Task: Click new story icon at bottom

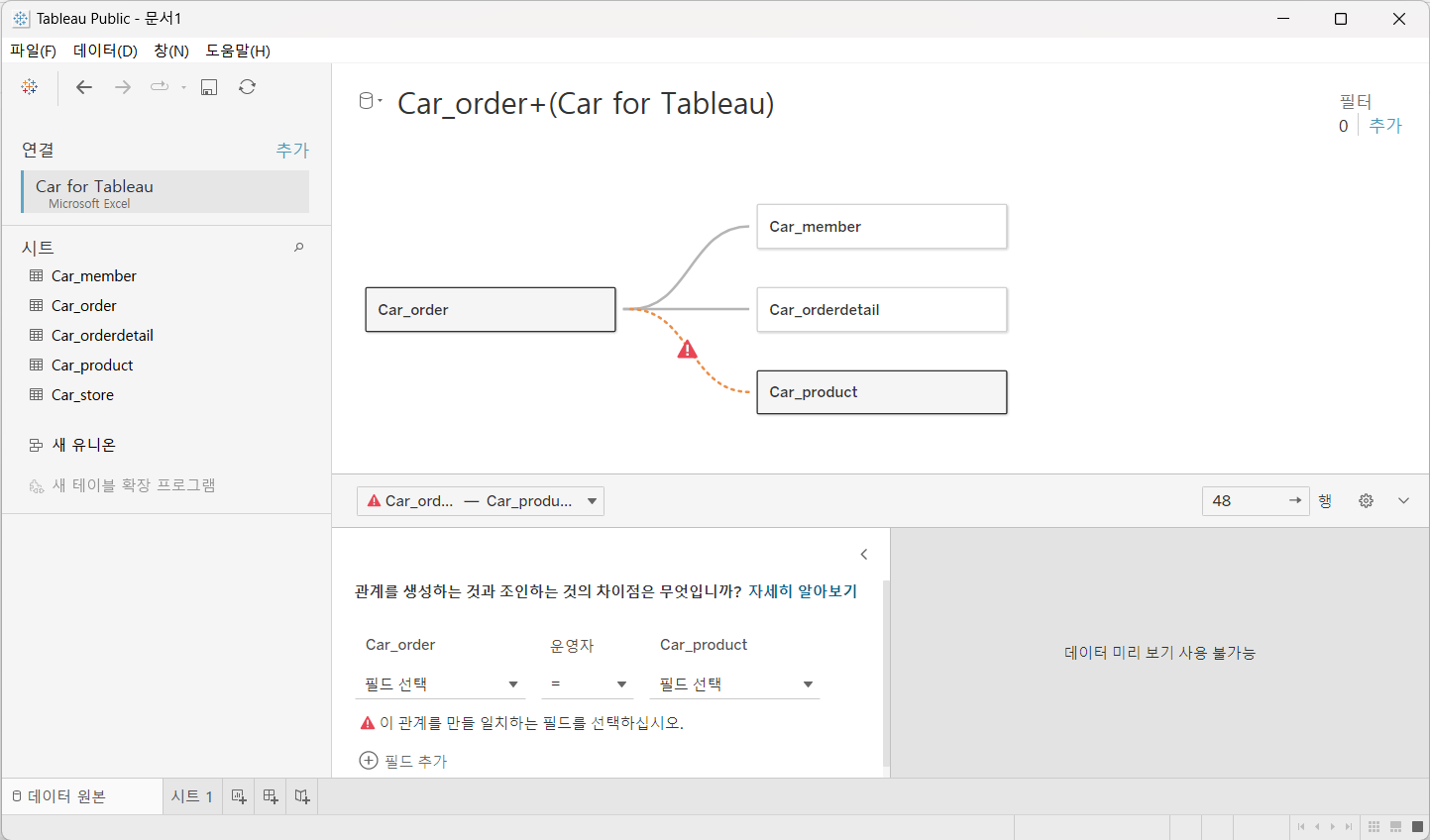Action: tap(302, 796)
